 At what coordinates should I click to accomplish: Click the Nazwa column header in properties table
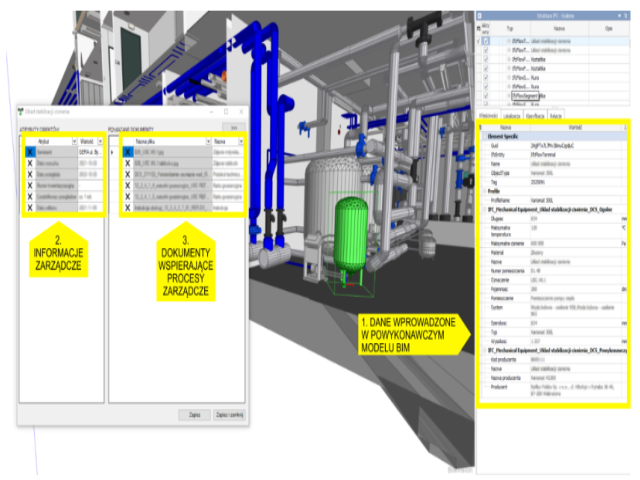click(505, 128)
